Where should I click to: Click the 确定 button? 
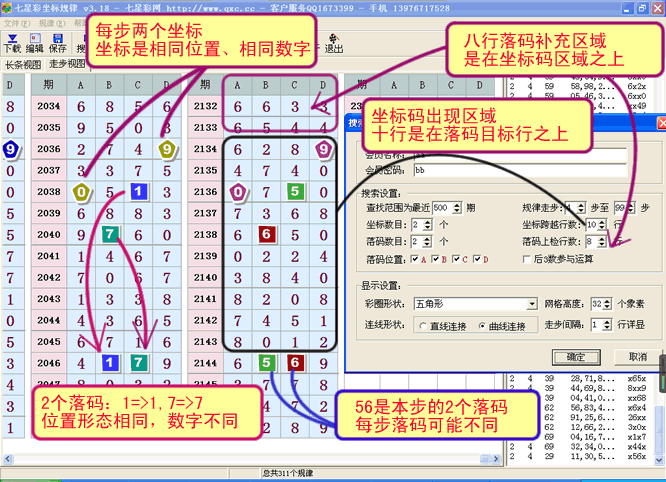click(x=576, y=357)
